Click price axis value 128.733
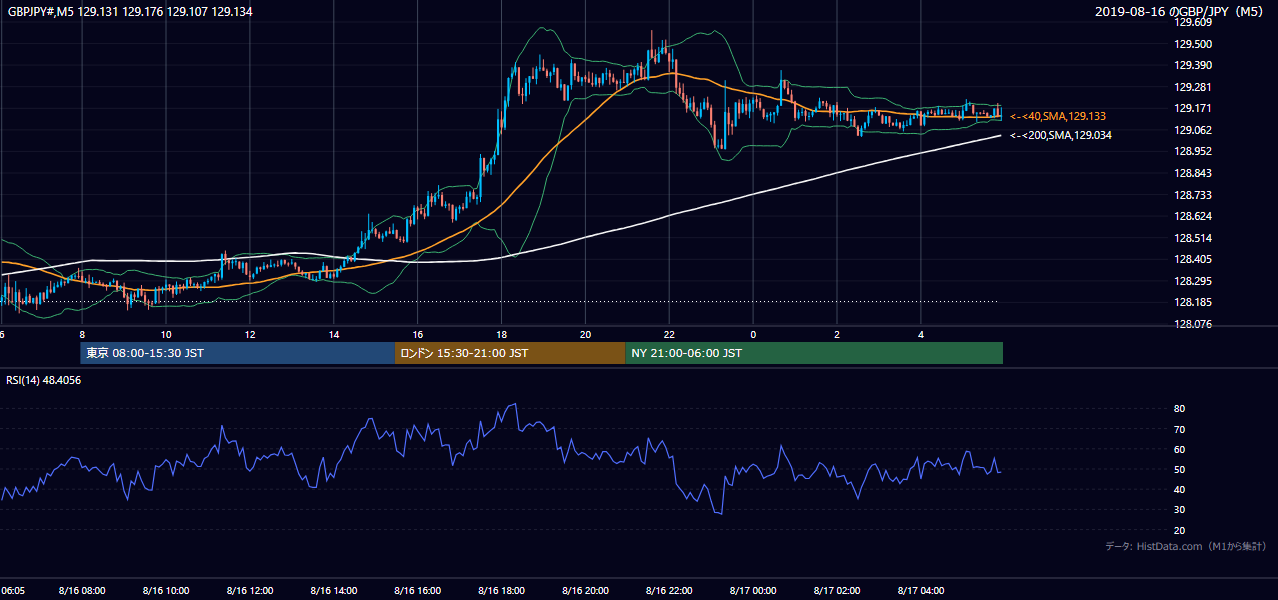 click(x=1192, y=195)
